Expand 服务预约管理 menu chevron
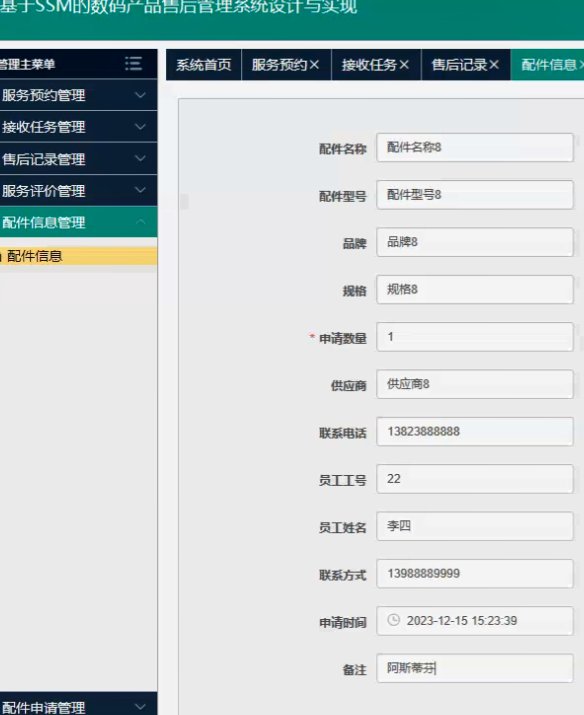The image size is (584, 715). coord(140,95)
